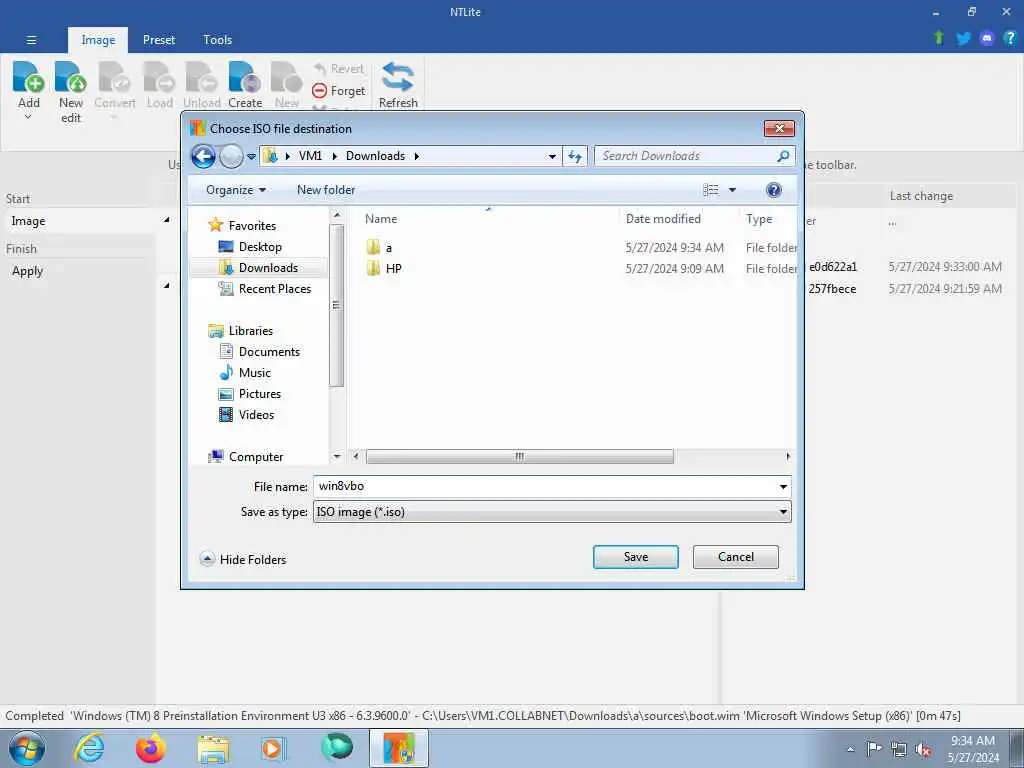Show hidden tray icons arrow

pyautogui.click(x=850, y=750)
